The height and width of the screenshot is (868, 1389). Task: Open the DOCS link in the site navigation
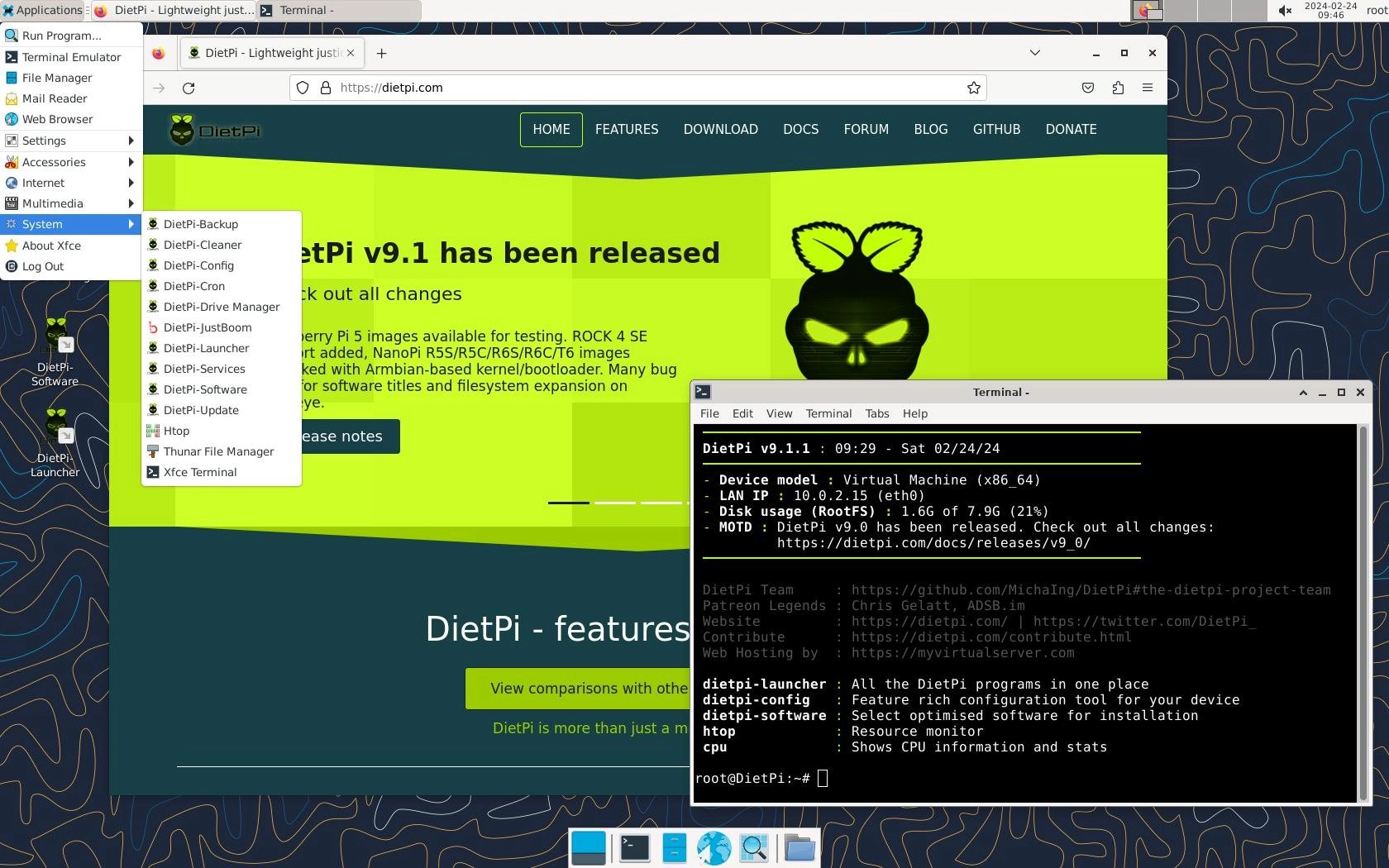point(801,130)
